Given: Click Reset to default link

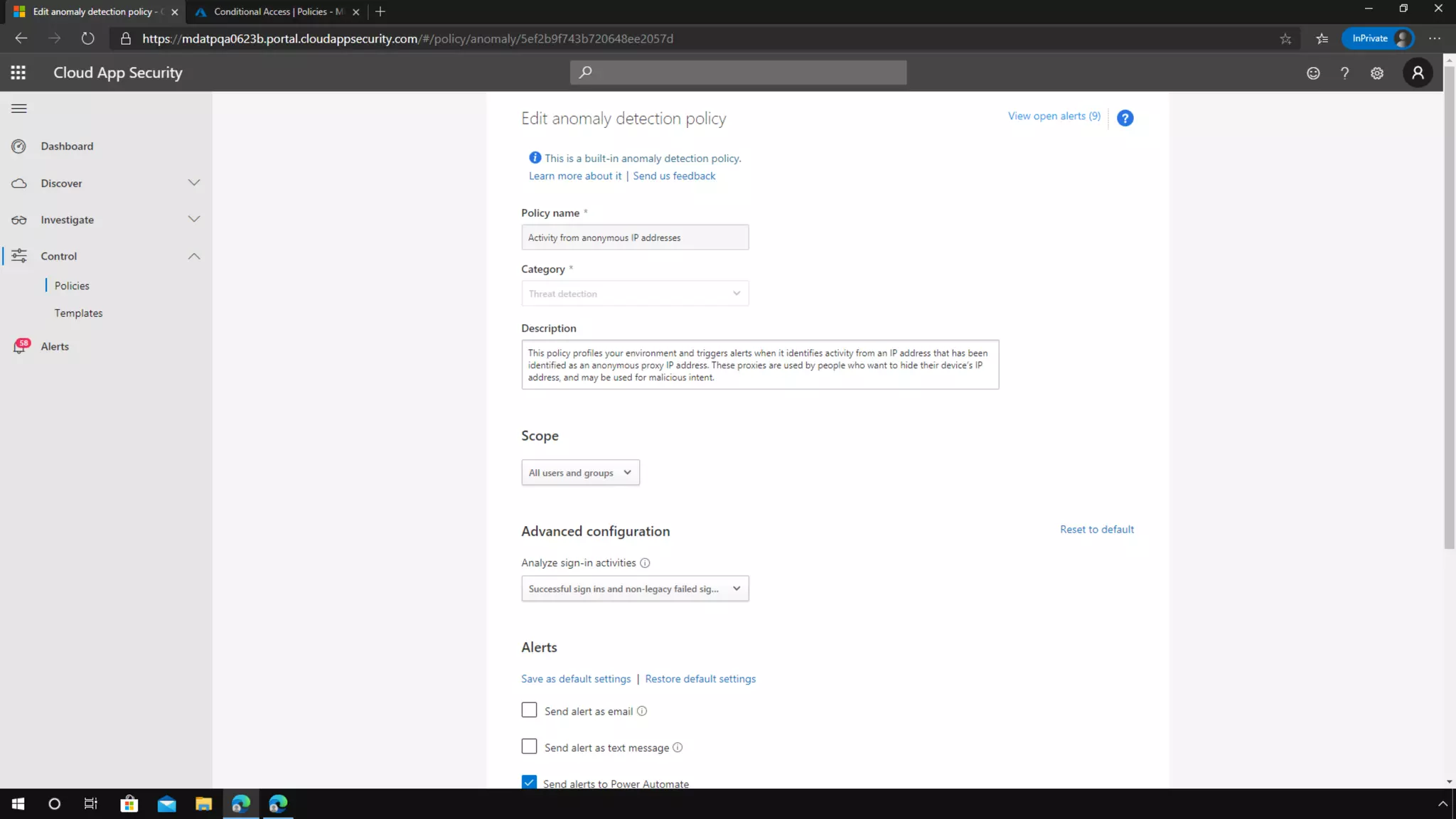Looking at the screenshot, I should 1096,530.
